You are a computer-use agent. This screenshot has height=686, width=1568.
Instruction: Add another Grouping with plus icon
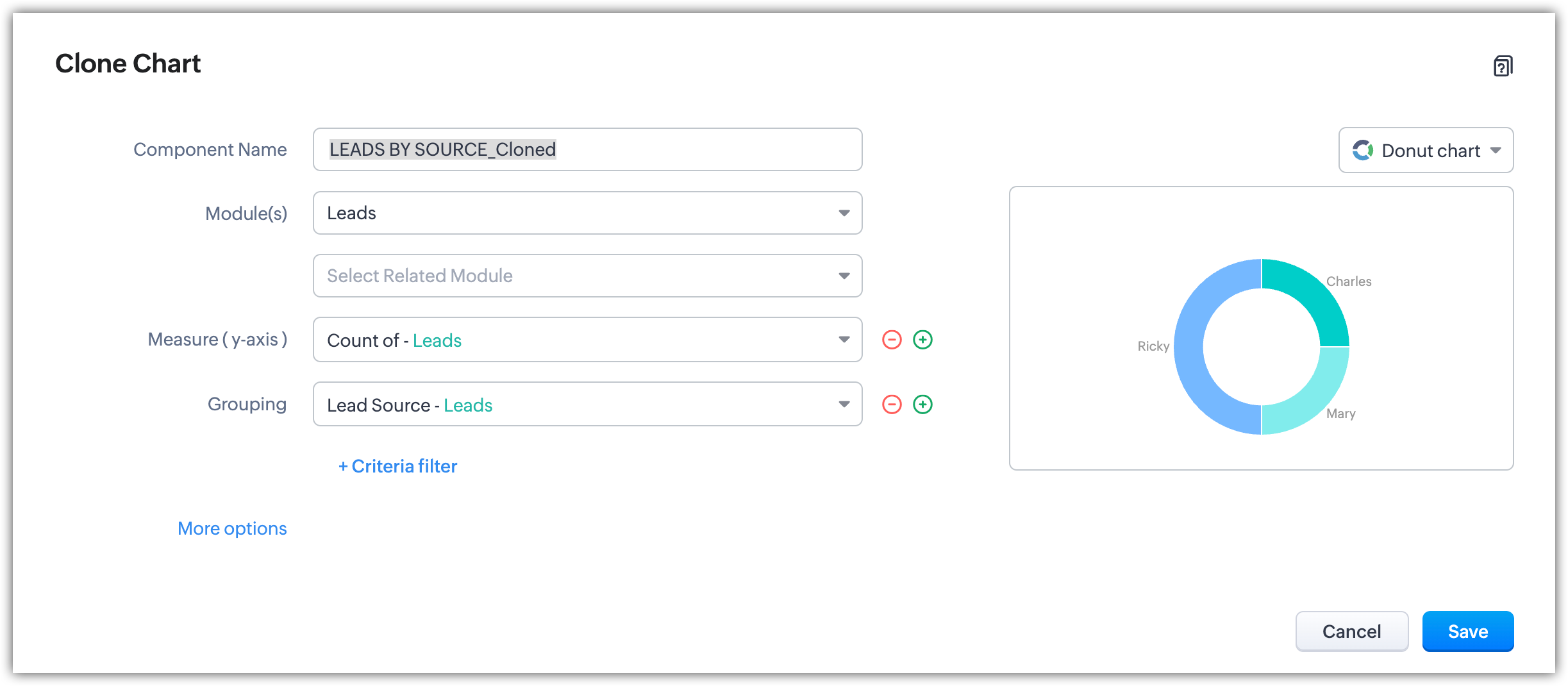(922, 405)
